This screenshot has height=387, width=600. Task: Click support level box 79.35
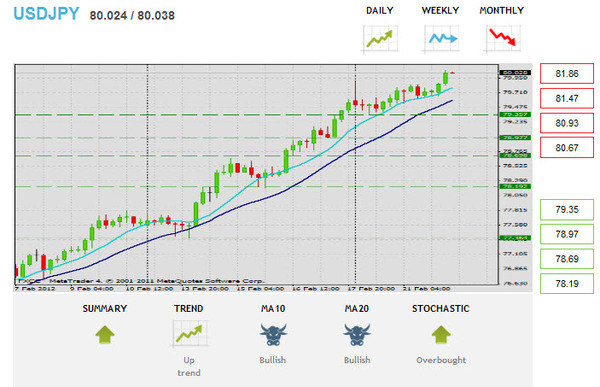click(x=567, y=209)
